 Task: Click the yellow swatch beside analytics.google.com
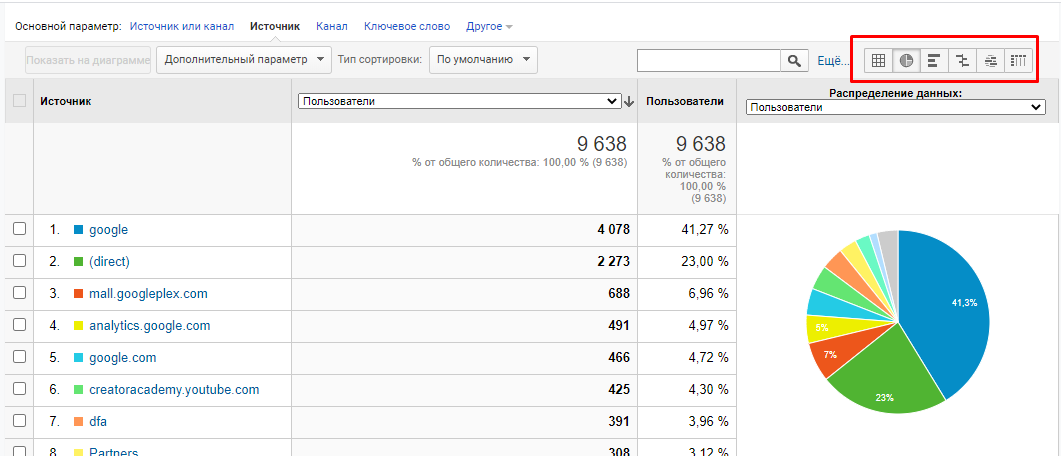point(78,326)
